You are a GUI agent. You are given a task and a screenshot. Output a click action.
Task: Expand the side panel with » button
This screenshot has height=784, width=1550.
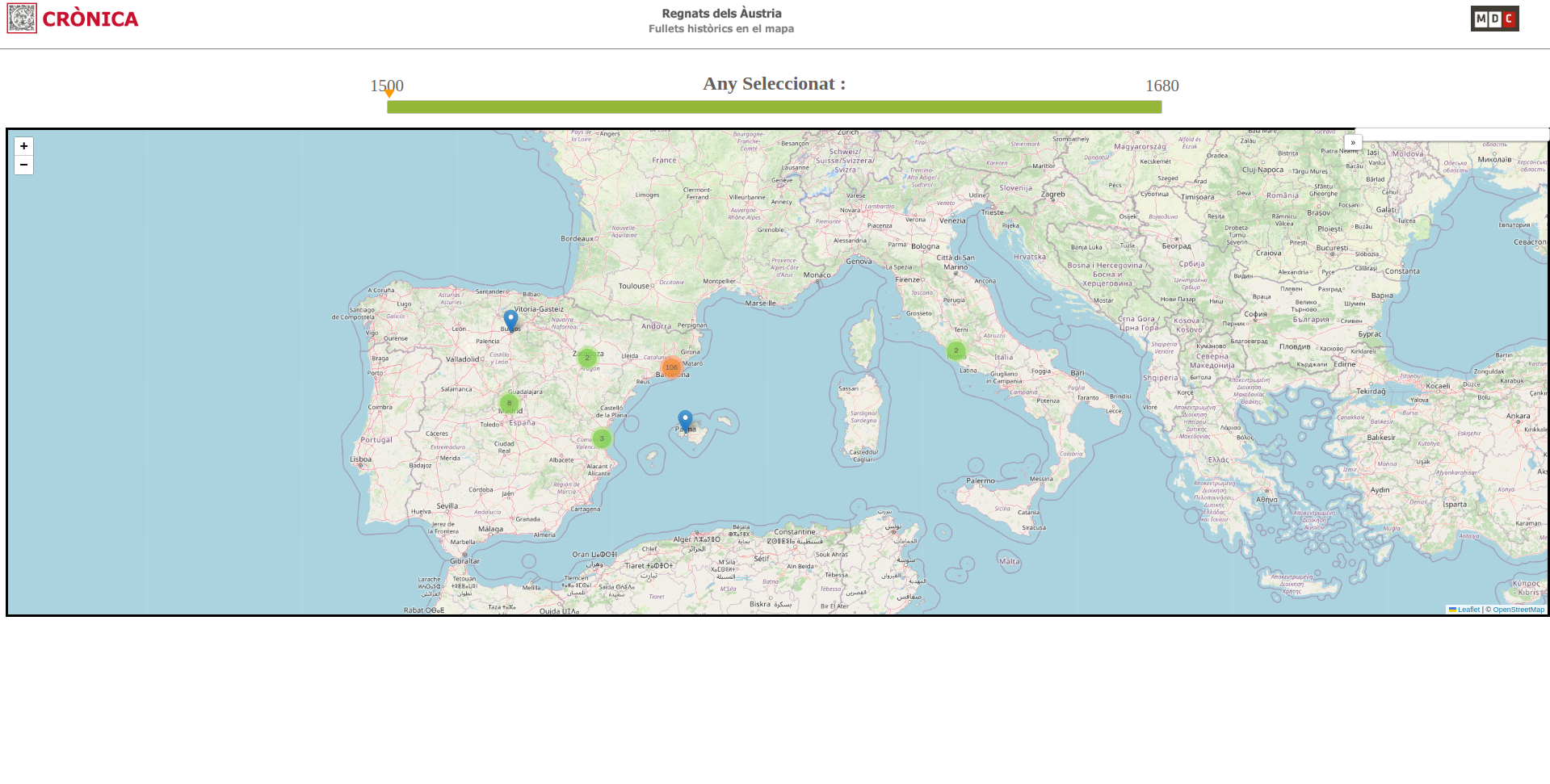pos(1353,143)
